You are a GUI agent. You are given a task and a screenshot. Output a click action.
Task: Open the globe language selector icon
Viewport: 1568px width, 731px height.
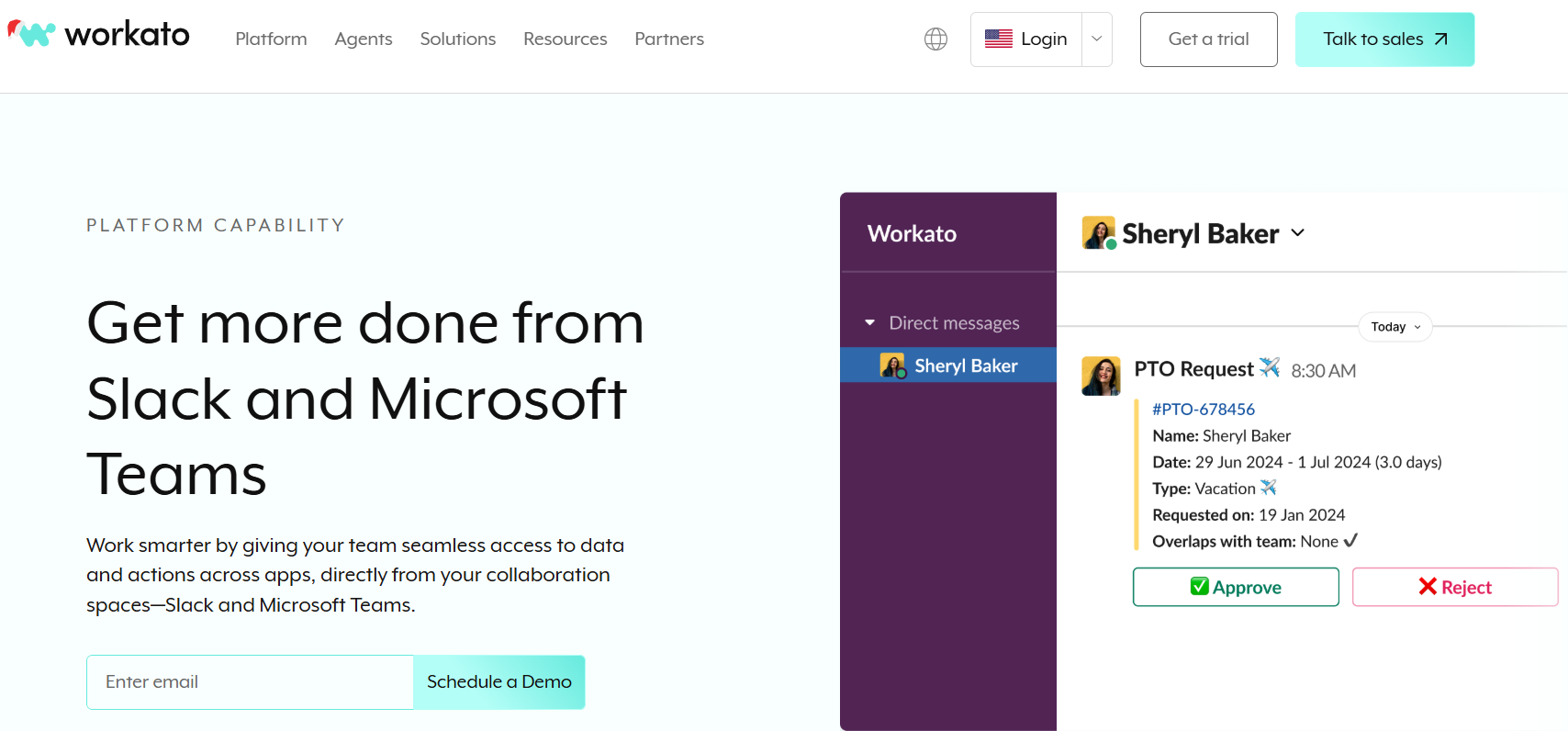coord(935,39)
